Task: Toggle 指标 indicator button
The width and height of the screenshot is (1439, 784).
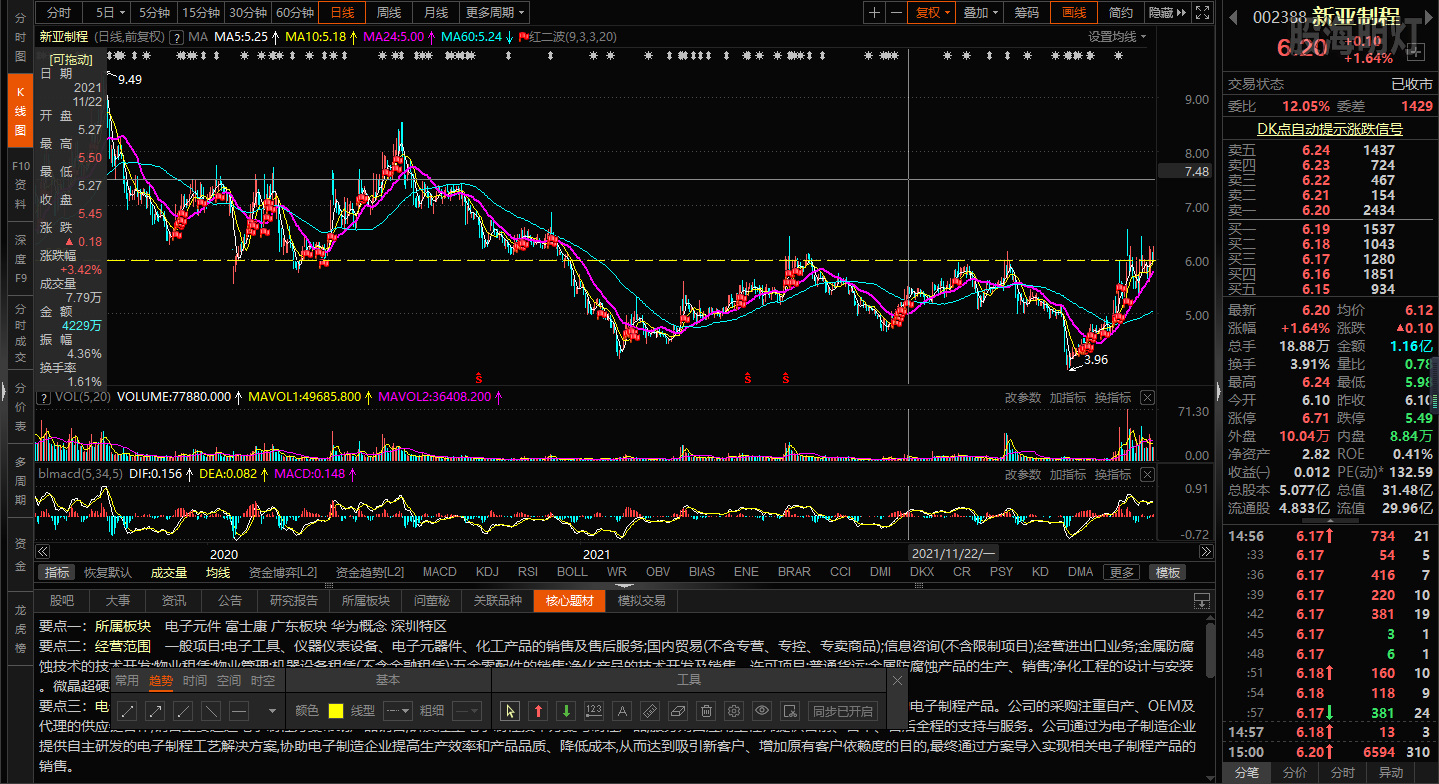Action: (57, 573)
